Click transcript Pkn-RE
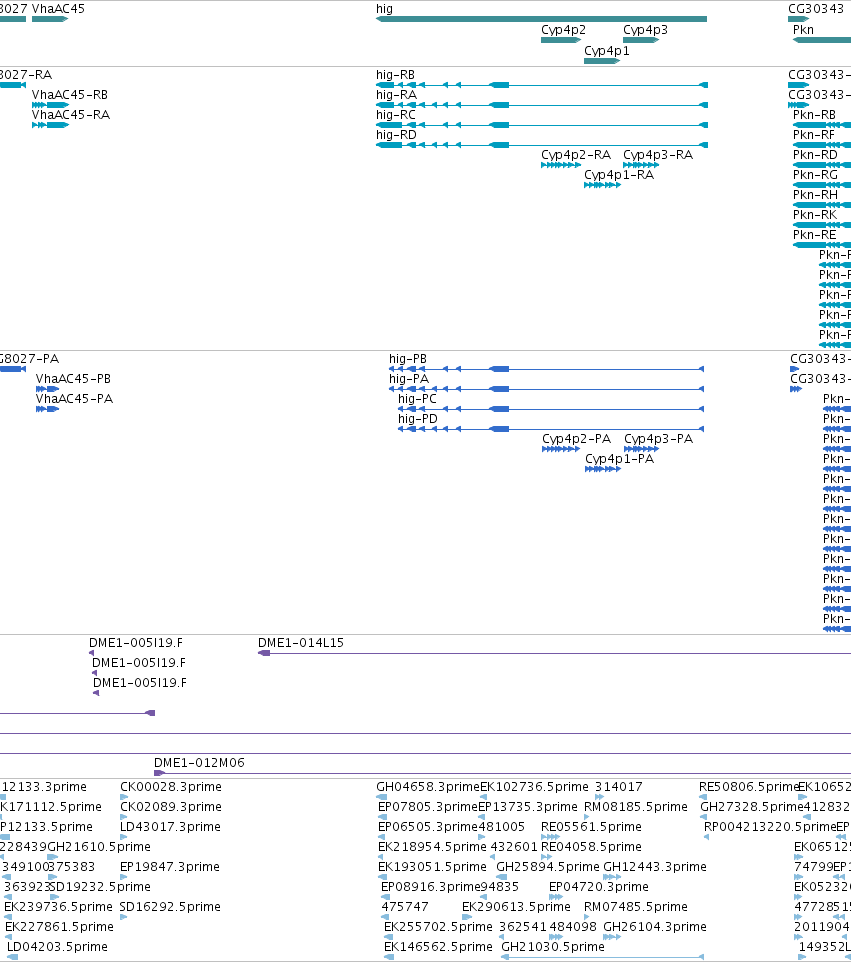851x962 pixels. coord(822,245)
